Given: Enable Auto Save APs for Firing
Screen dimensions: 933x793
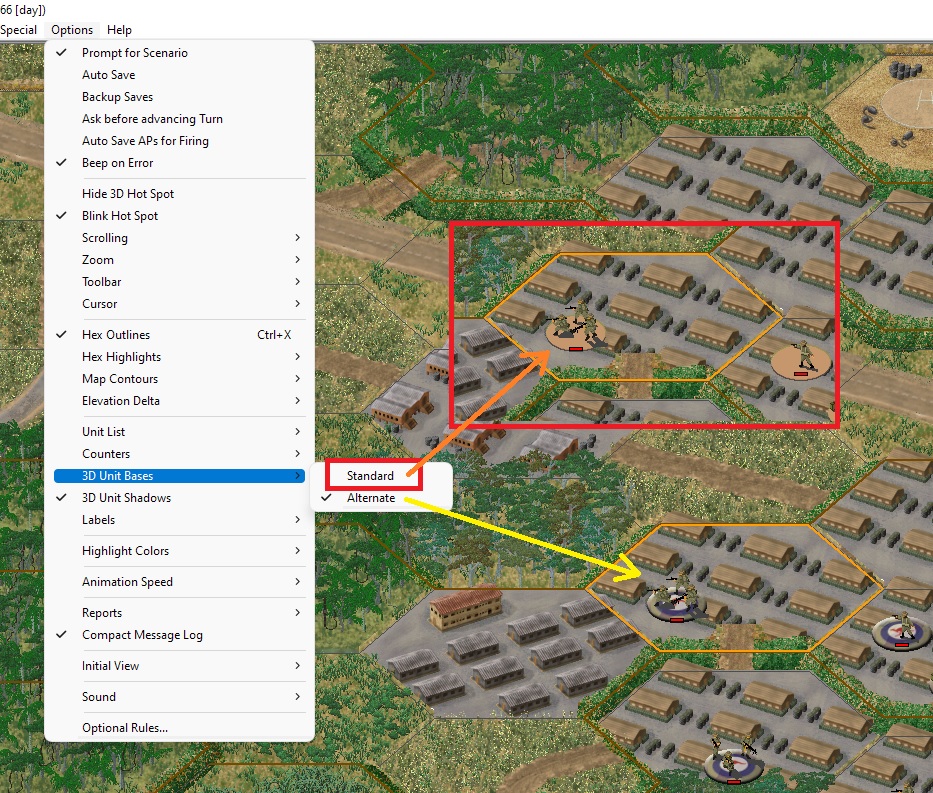Looking at the screenshot, I should (179, 141).
